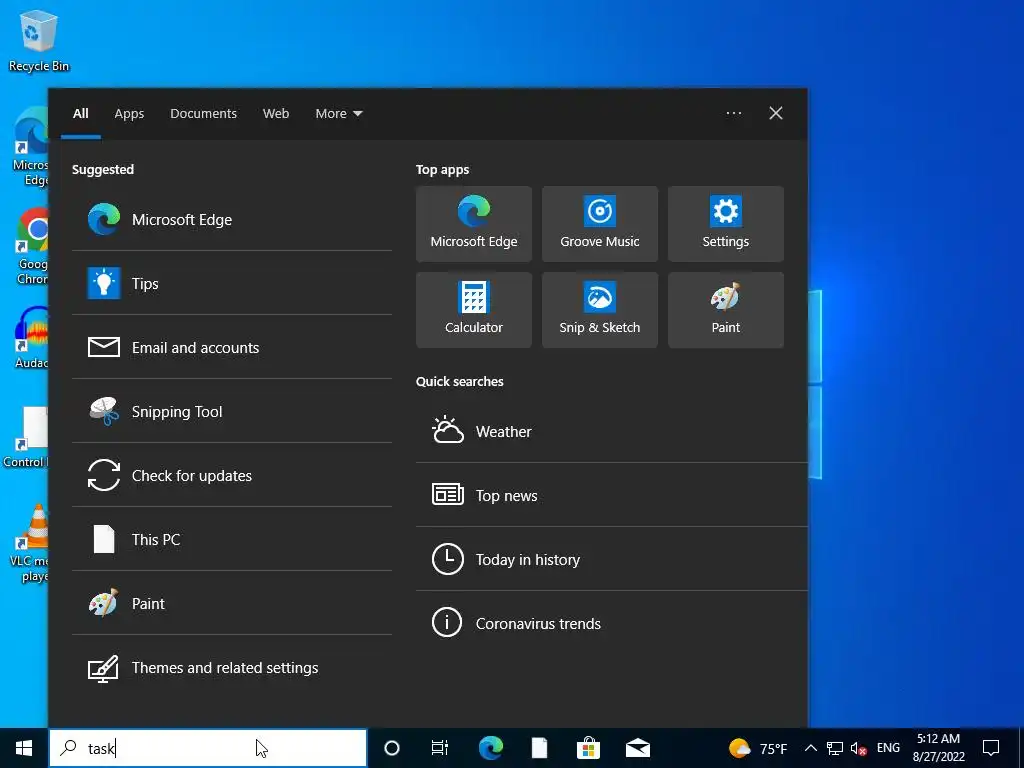The image size is (1024, 768).
Task: Open the clock showing 5:12 AM
Action: tap(938, 748)
